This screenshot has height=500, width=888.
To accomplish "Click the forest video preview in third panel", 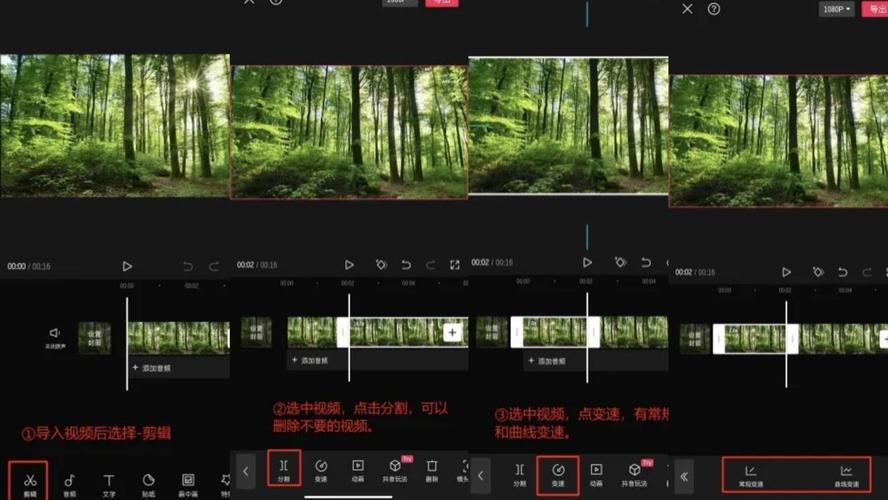I will (x=569, y=125).
